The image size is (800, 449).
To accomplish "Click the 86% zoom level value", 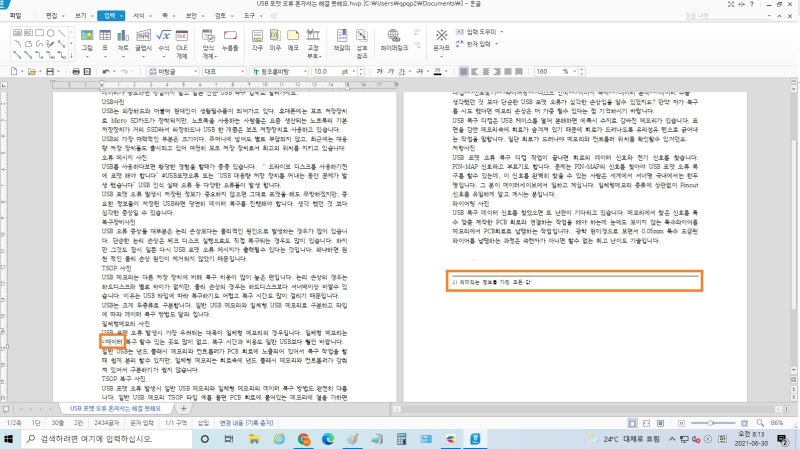I will point(777,423).
